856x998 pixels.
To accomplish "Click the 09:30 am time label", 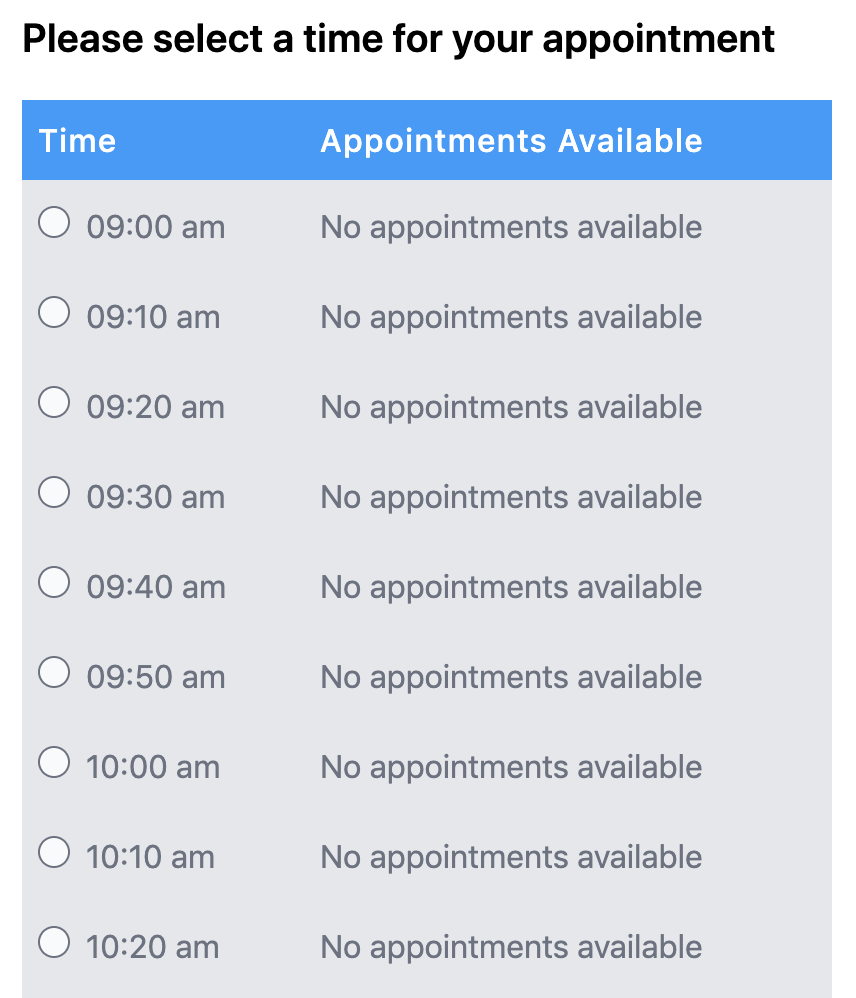I will point(156,497).
